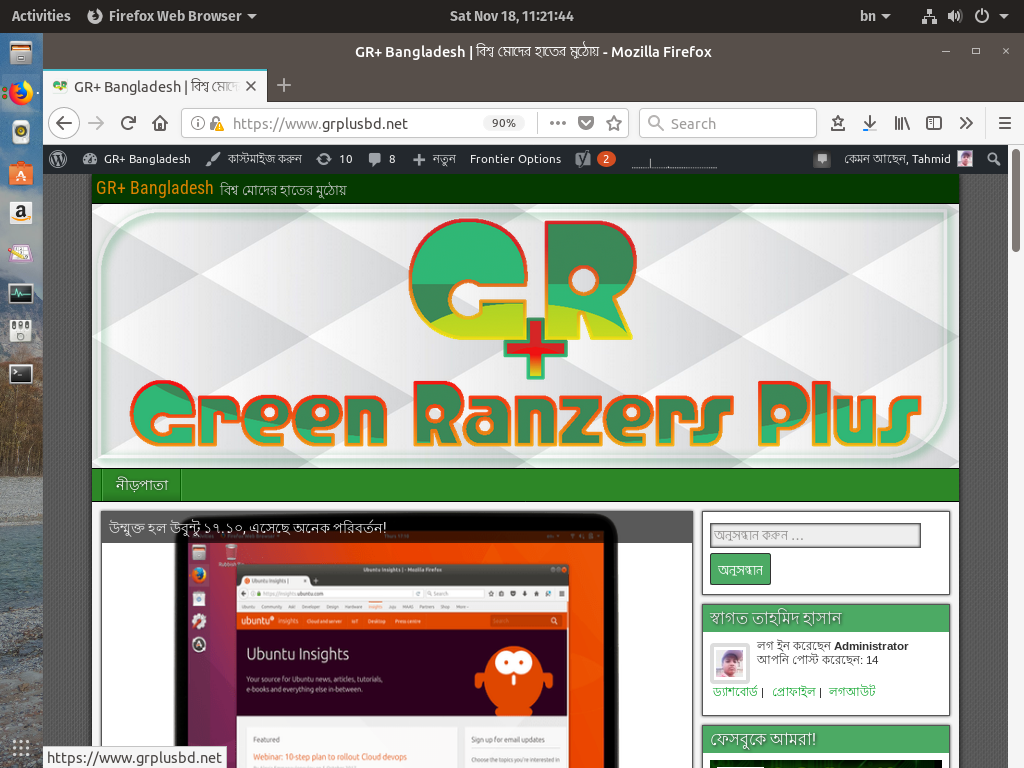1024x768 pixels.
Task: Open WordPress admin bar search
Action: (x=994, y=159)
